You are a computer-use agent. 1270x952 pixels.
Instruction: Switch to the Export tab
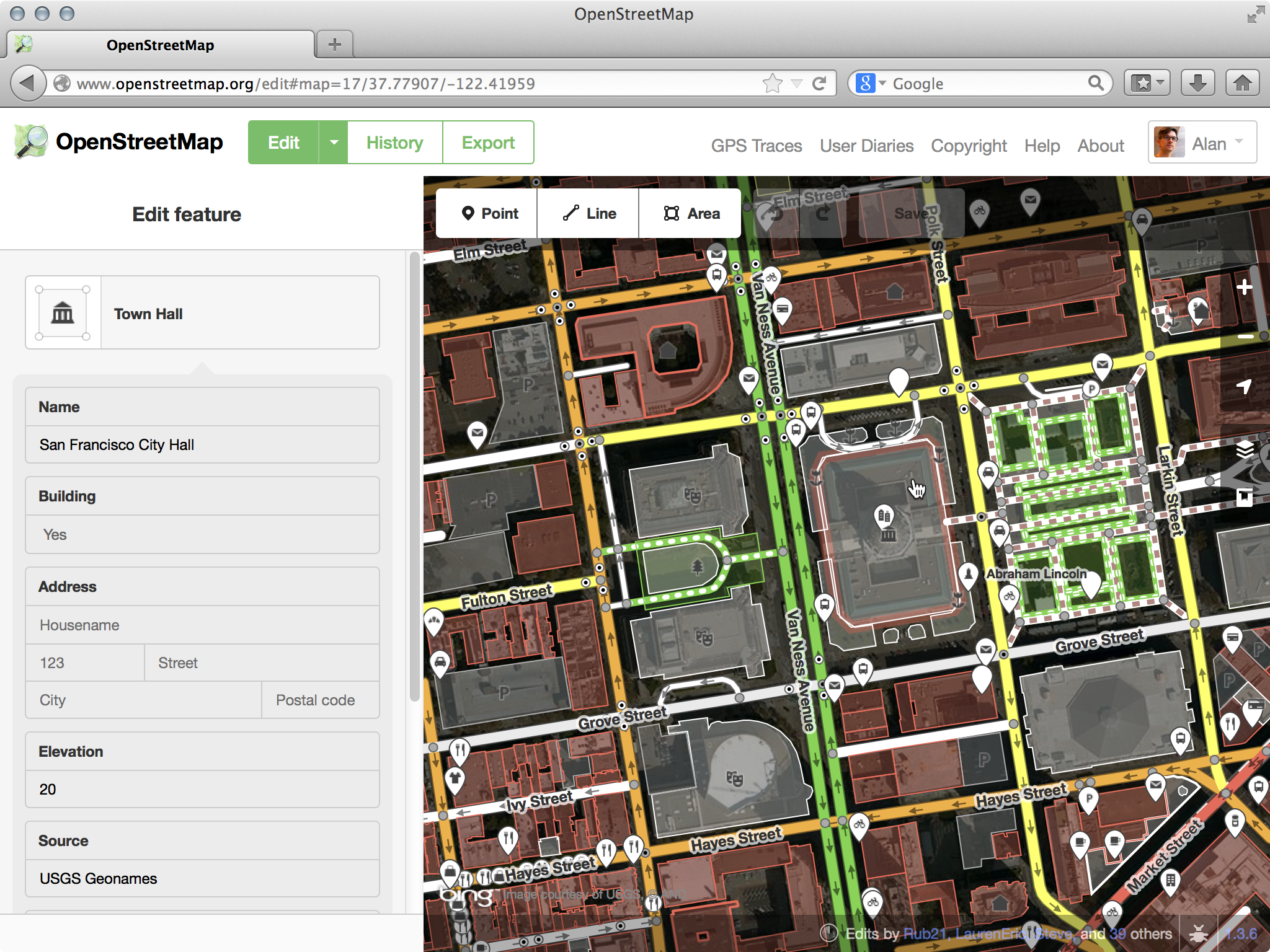pos(488,143)
